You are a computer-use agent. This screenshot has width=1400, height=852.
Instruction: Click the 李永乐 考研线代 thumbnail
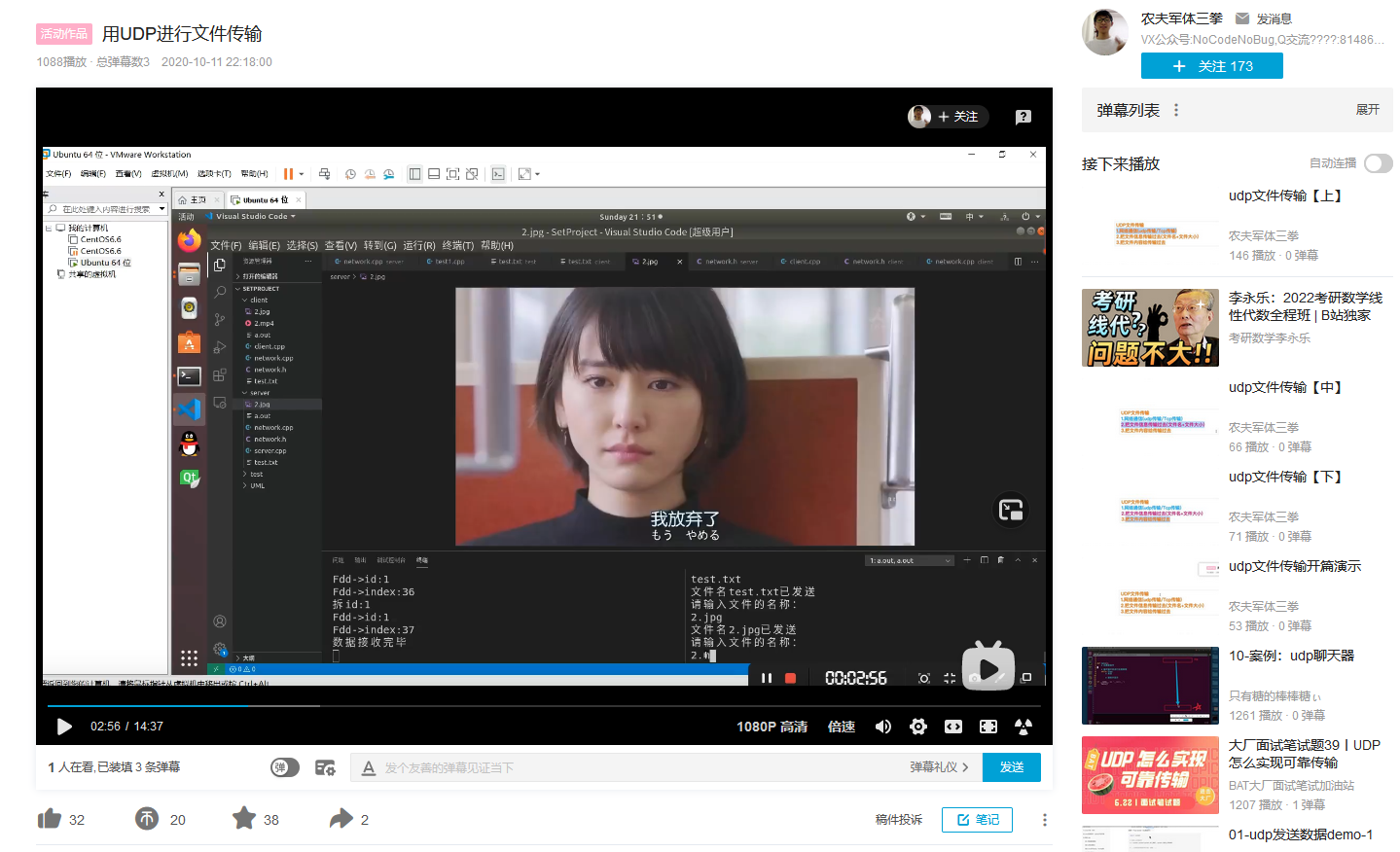[x=1150, y=328]
